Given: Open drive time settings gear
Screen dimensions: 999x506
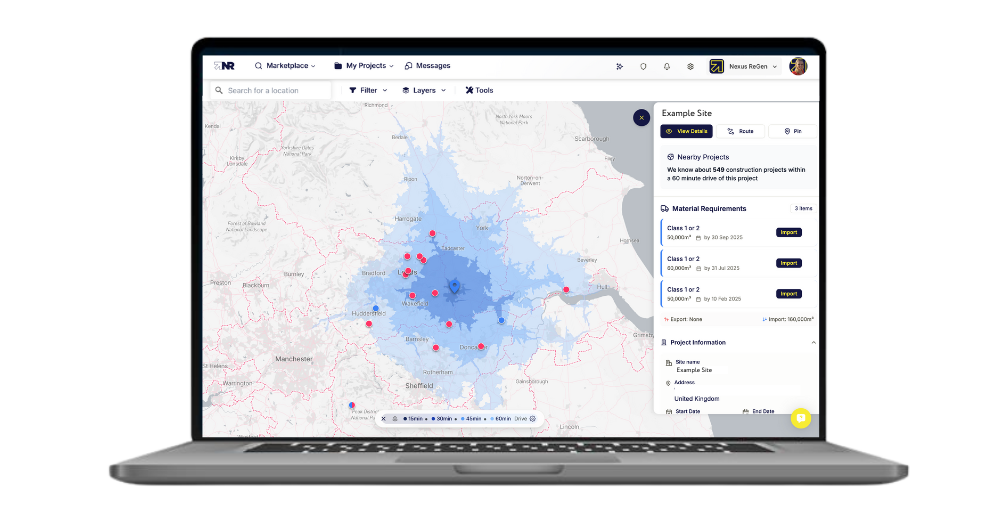Looking at the screenshot, I should (x=533, y=419).
